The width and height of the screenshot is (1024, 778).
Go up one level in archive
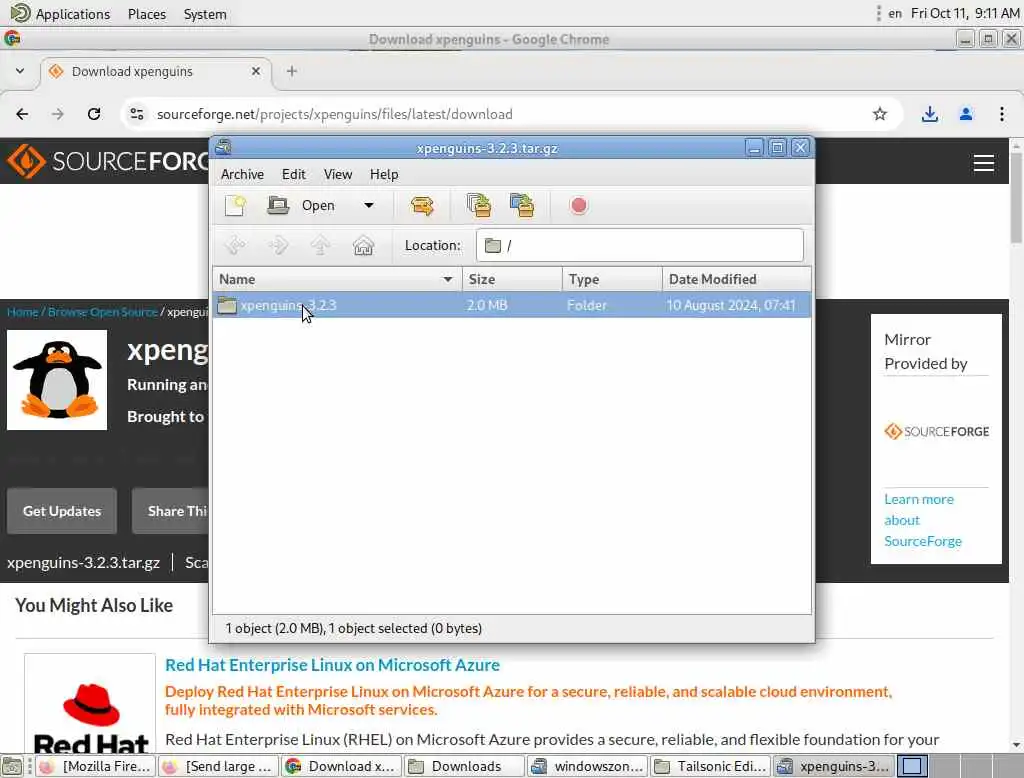(x=321, y=246)
